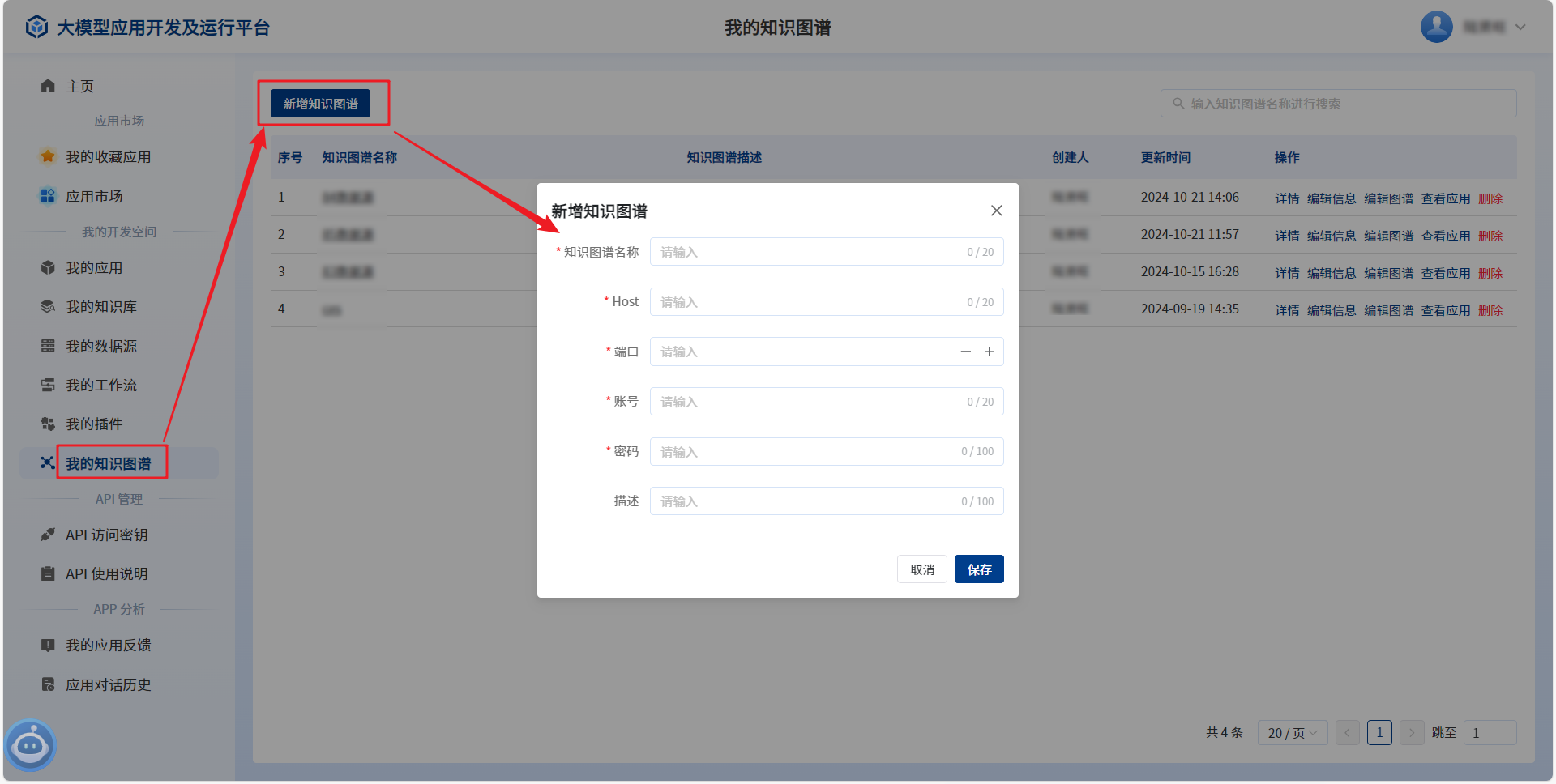Click the API 访问密钥 key icon
Viewport: 1556px width, 784px height.
point(48,535)
